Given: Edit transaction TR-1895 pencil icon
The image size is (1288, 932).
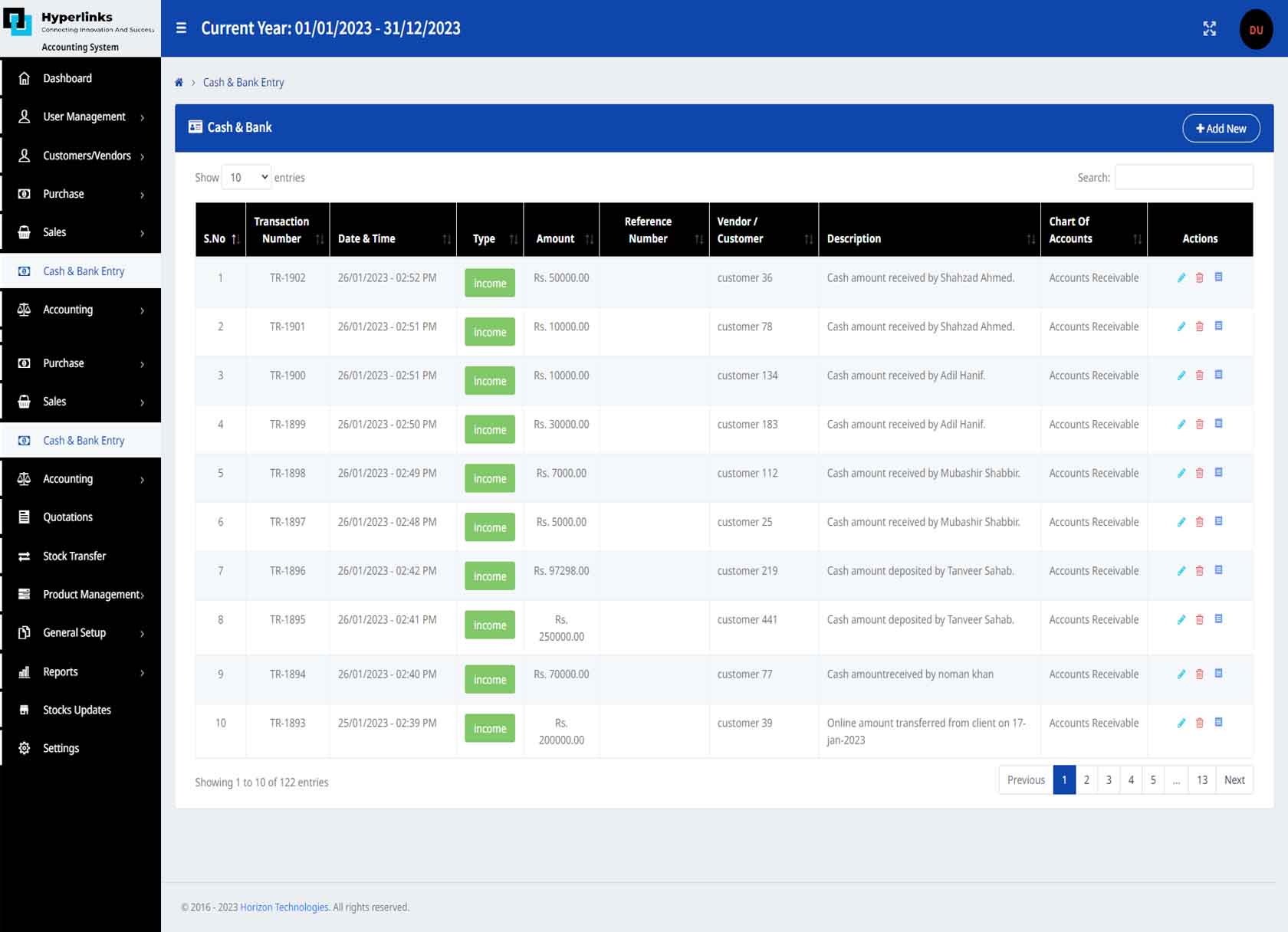Looking at the screenshot, I should tap(1181, 619).
